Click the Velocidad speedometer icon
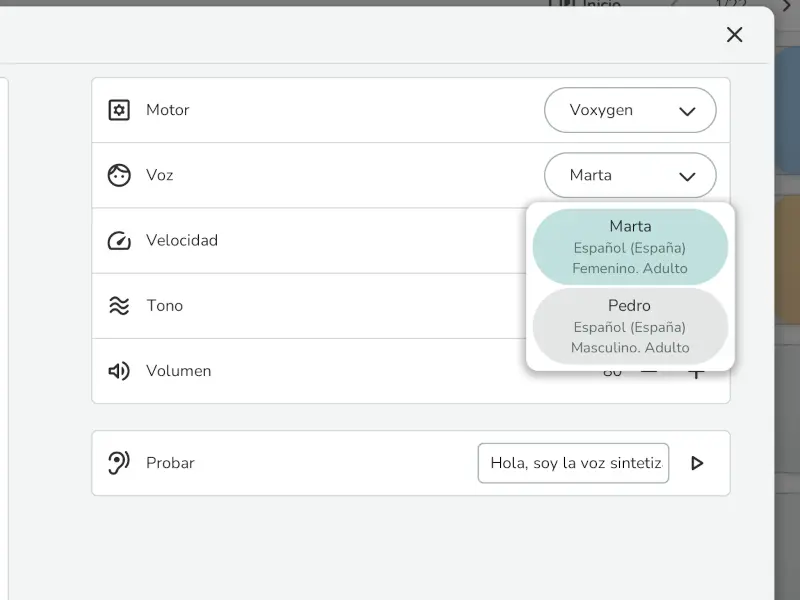 point(118,240)
